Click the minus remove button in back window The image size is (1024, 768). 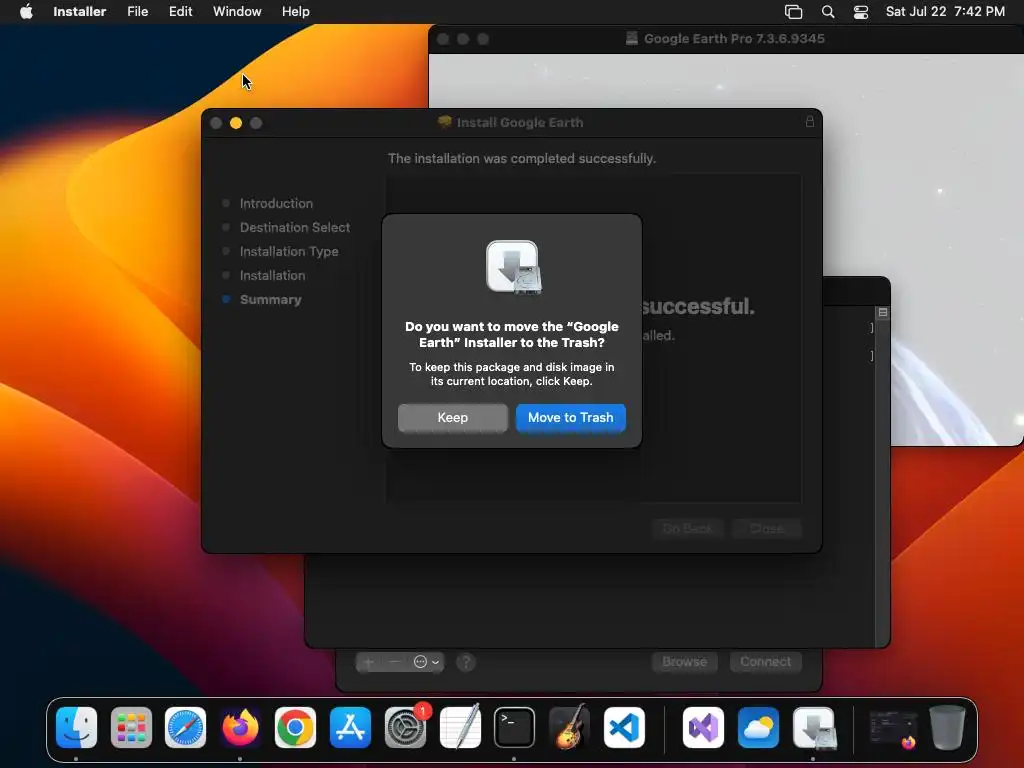tap(394, 662)
